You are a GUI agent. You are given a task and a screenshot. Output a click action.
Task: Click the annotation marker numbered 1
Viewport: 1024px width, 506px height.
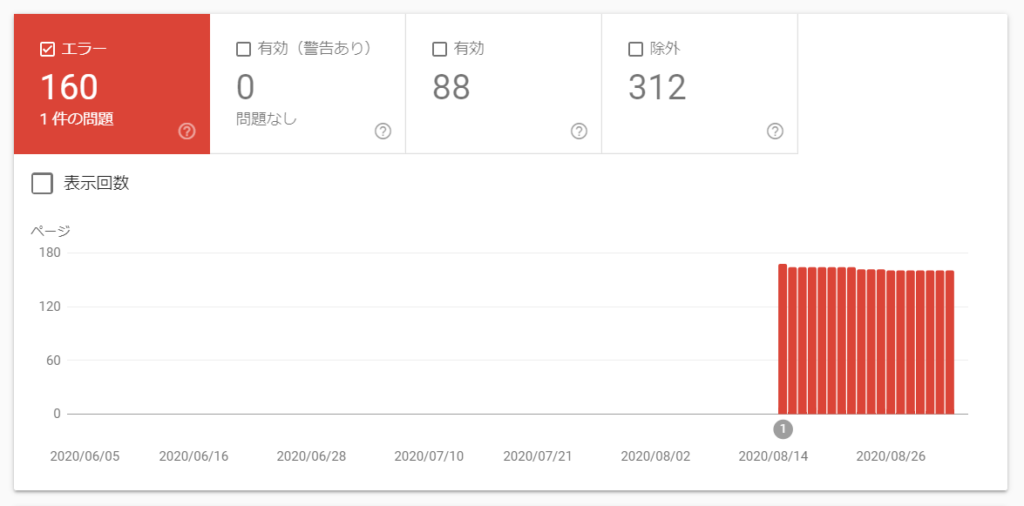(x=783, y=429)
